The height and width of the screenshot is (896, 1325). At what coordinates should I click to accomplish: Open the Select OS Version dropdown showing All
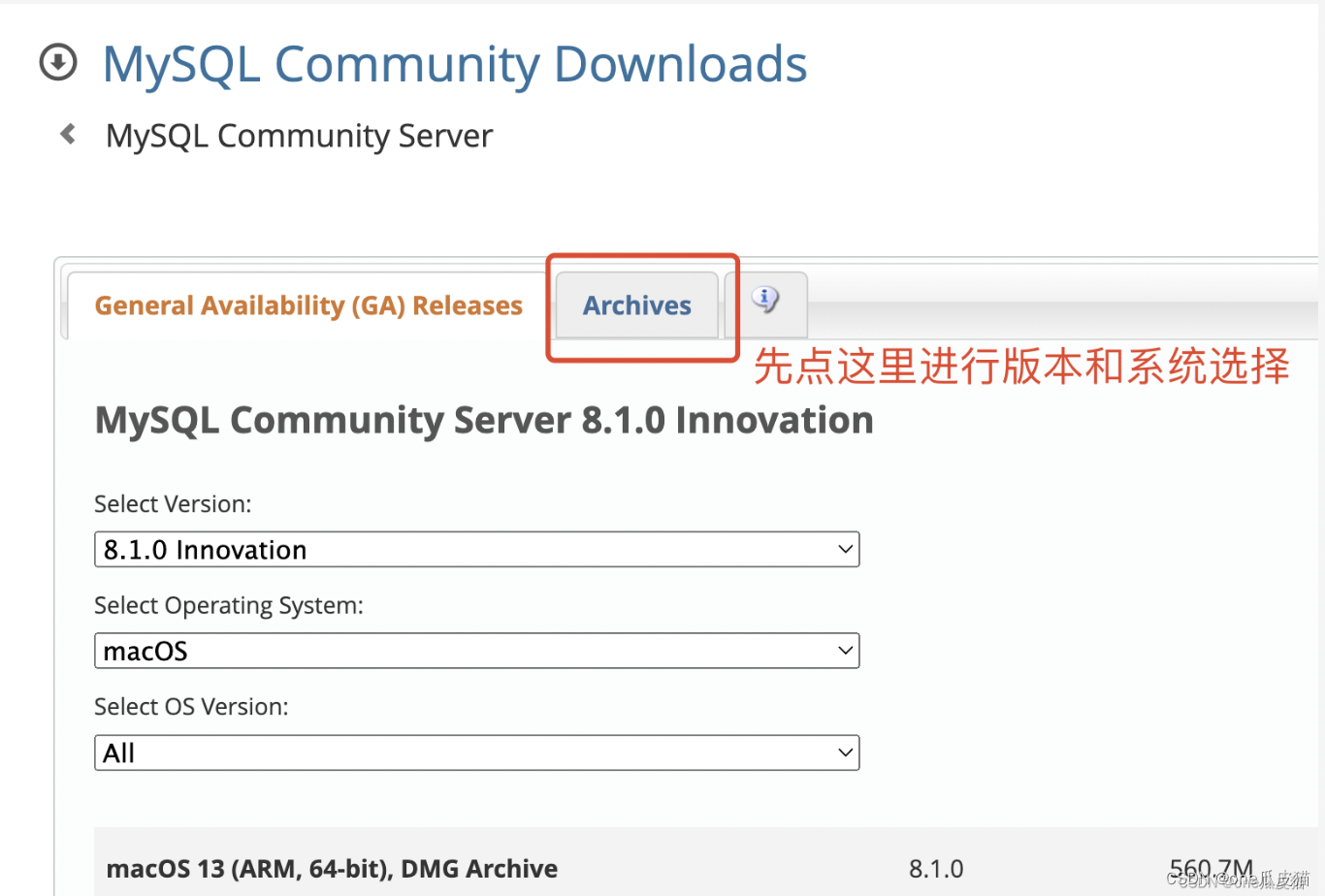(476, 752)
